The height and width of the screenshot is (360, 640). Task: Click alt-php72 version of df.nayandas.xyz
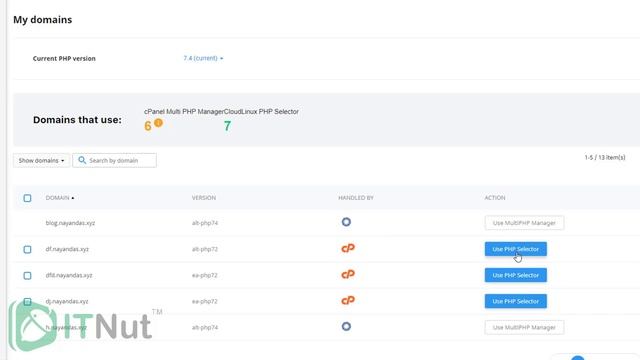click(x=205, y=249)
